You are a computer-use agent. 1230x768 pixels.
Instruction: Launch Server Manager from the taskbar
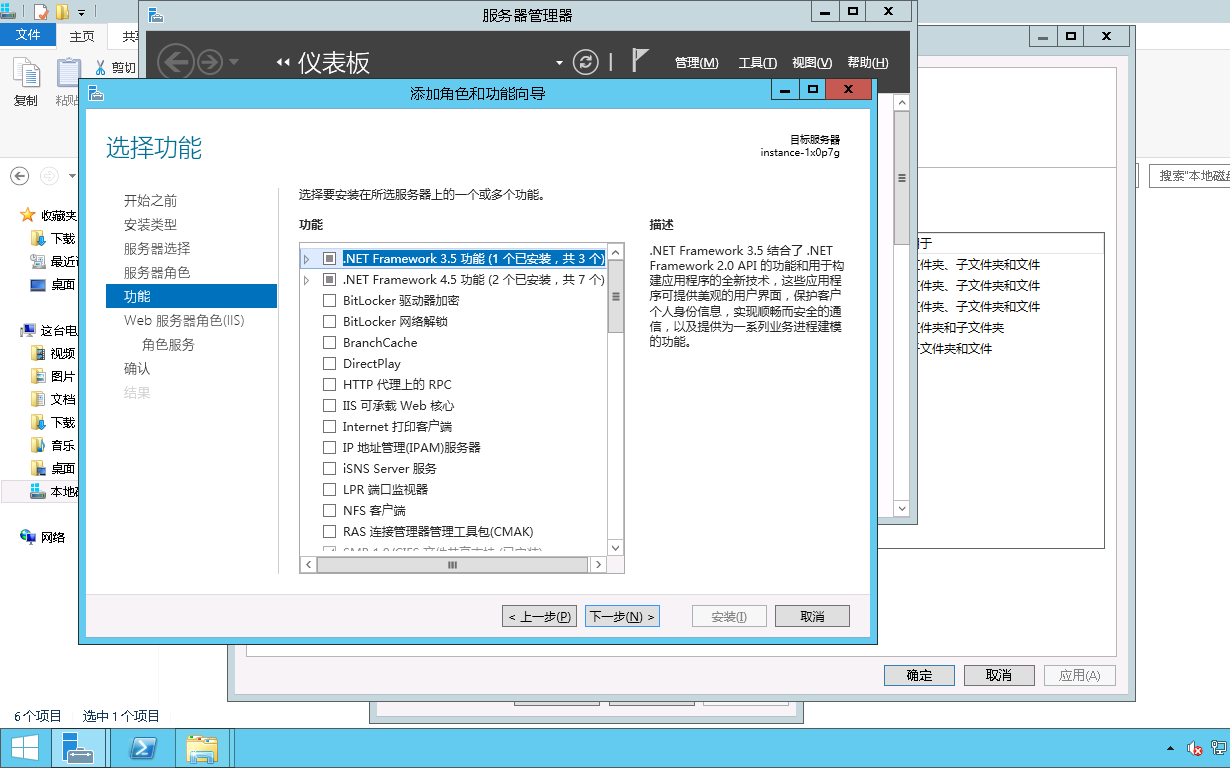pyautogui.click(x=78, y=749)
